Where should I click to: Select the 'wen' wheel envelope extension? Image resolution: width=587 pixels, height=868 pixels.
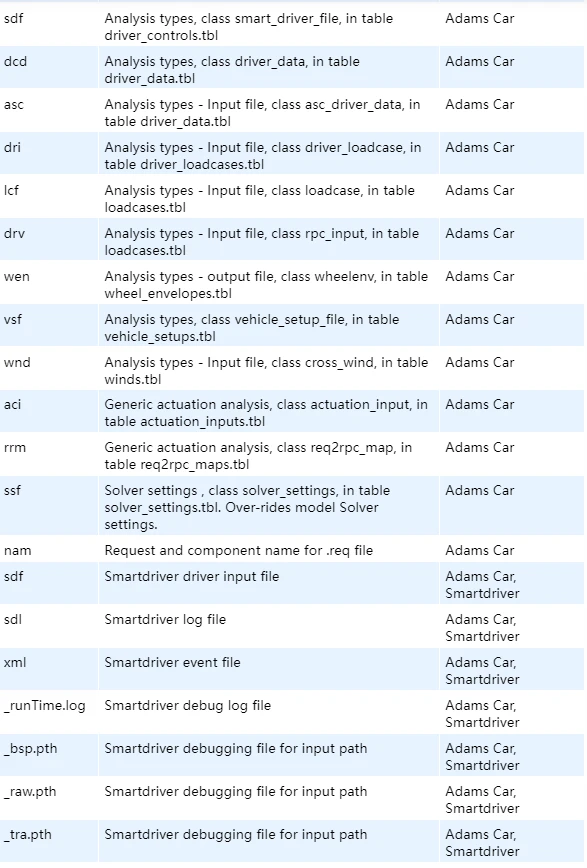(x=17, y=276)
